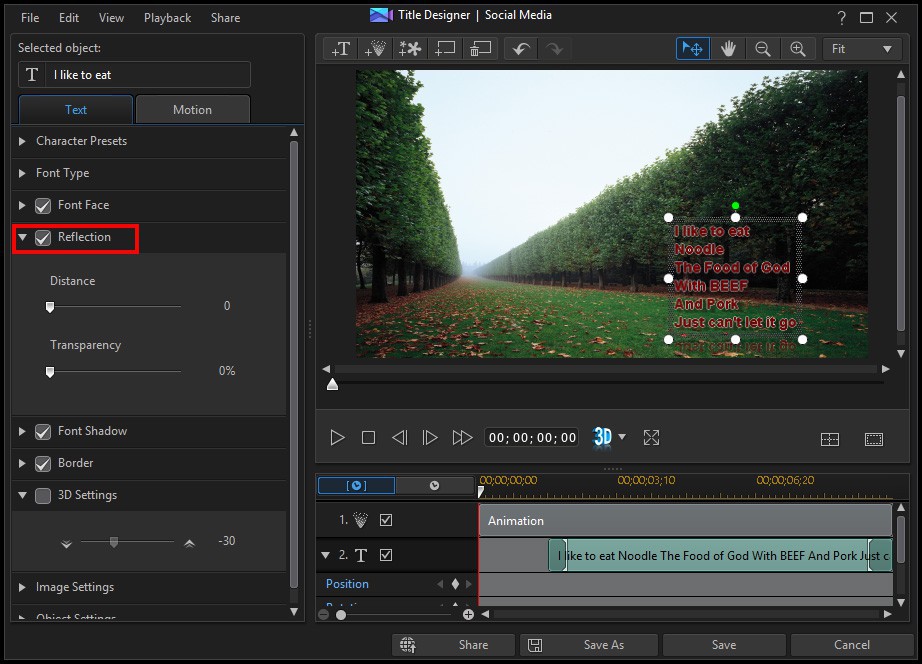This screenshot has height=664, width=922.
Task: Open the preview in full screen
Action: tap(652, 438)
